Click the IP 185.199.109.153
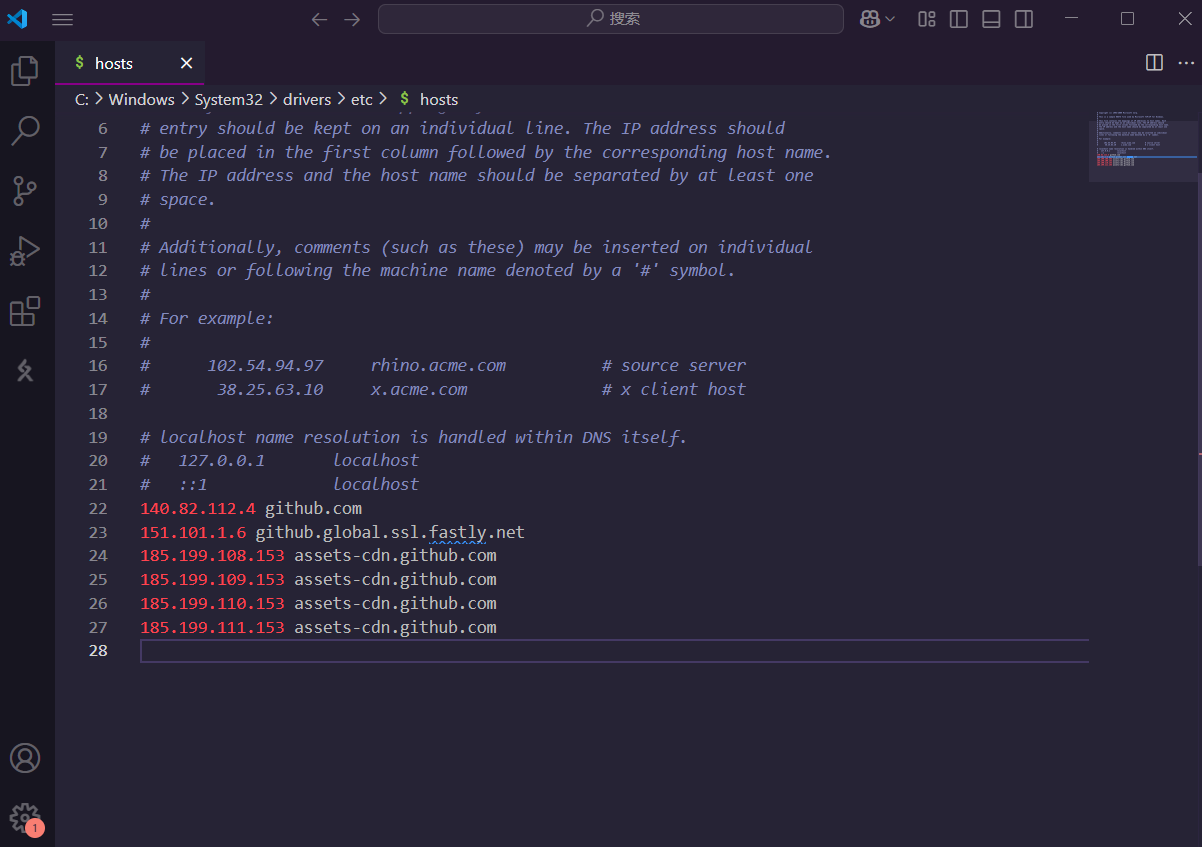The width and height of the screenshot is (1202, 847). pos(212,579)
